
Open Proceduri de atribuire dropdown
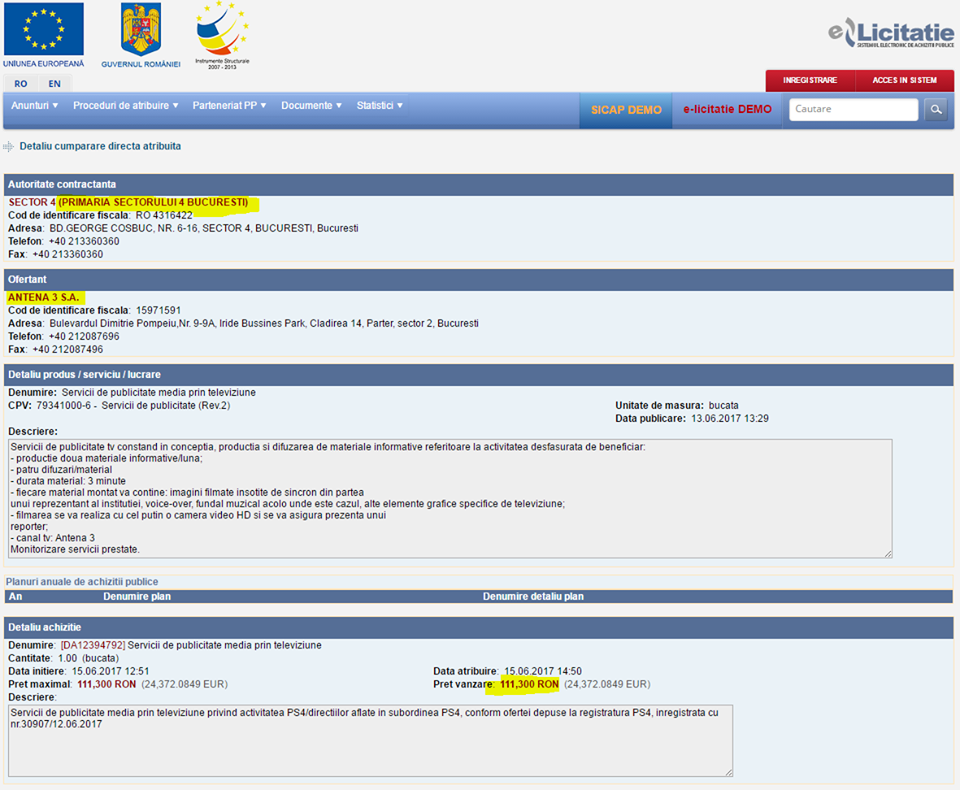click(125, 106)
